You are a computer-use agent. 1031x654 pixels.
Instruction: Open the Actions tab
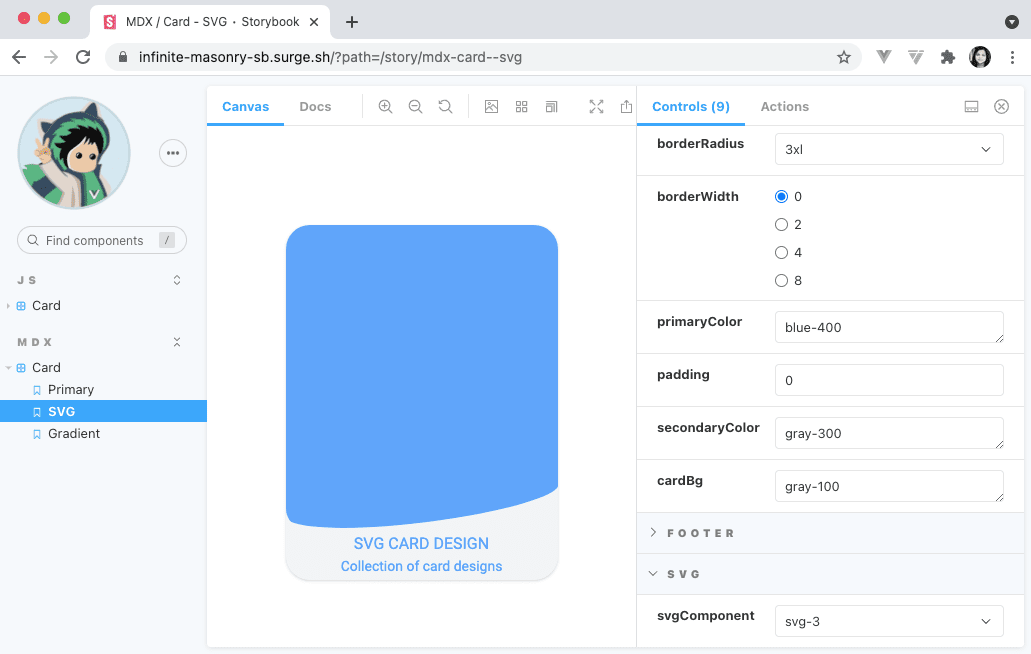pyautogui.click(x=784, y=106)
